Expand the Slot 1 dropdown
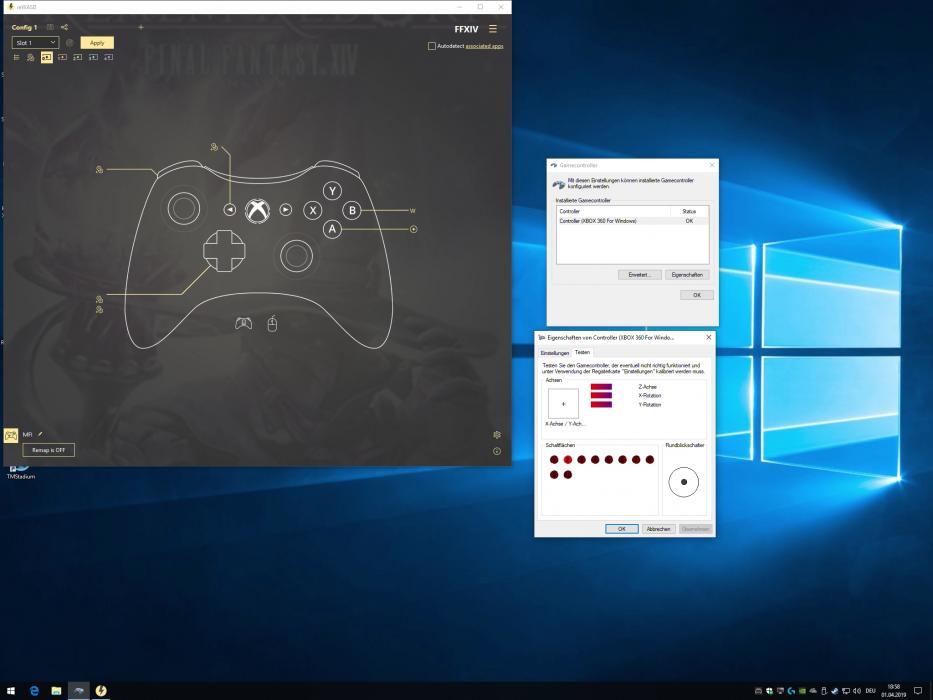This screenshot has width=933, height=700. click(36, 43)
